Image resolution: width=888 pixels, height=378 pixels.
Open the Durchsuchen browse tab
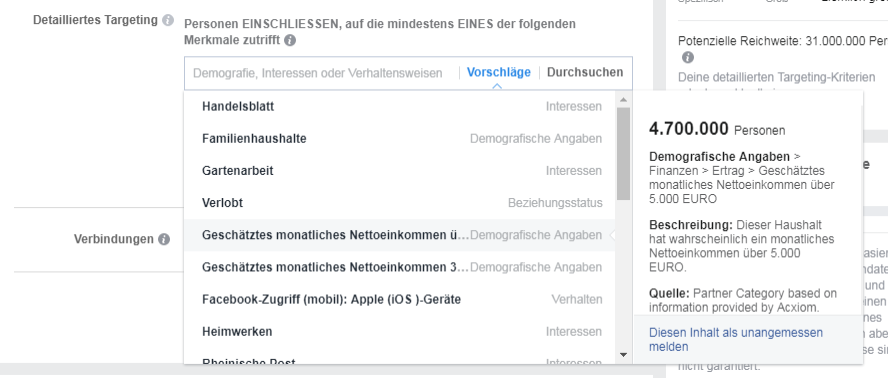(585, 73)
